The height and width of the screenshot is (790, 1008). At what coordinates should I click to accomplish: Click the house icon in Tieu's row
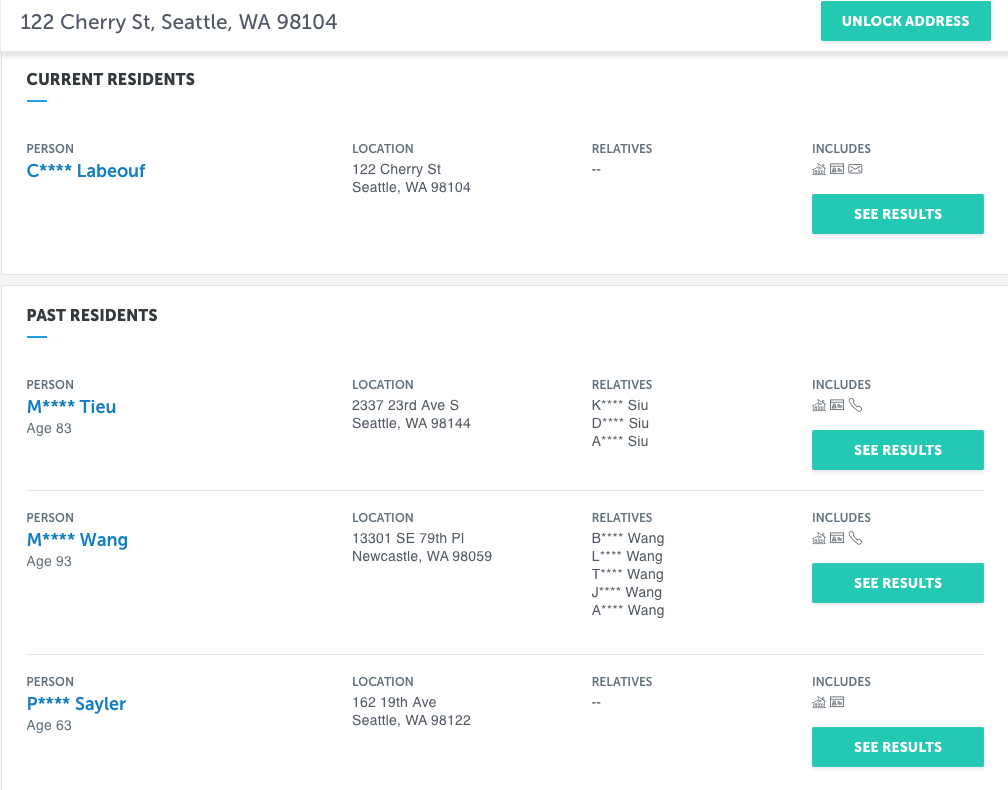click(x=819, y=405)
